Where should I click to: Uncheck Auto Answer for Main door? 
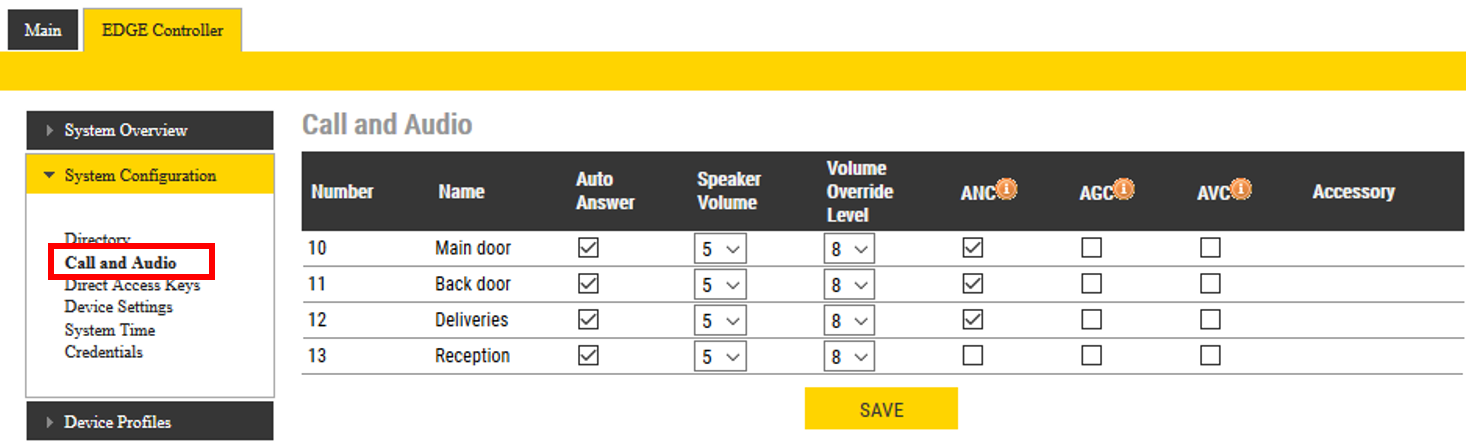point(589,247)
